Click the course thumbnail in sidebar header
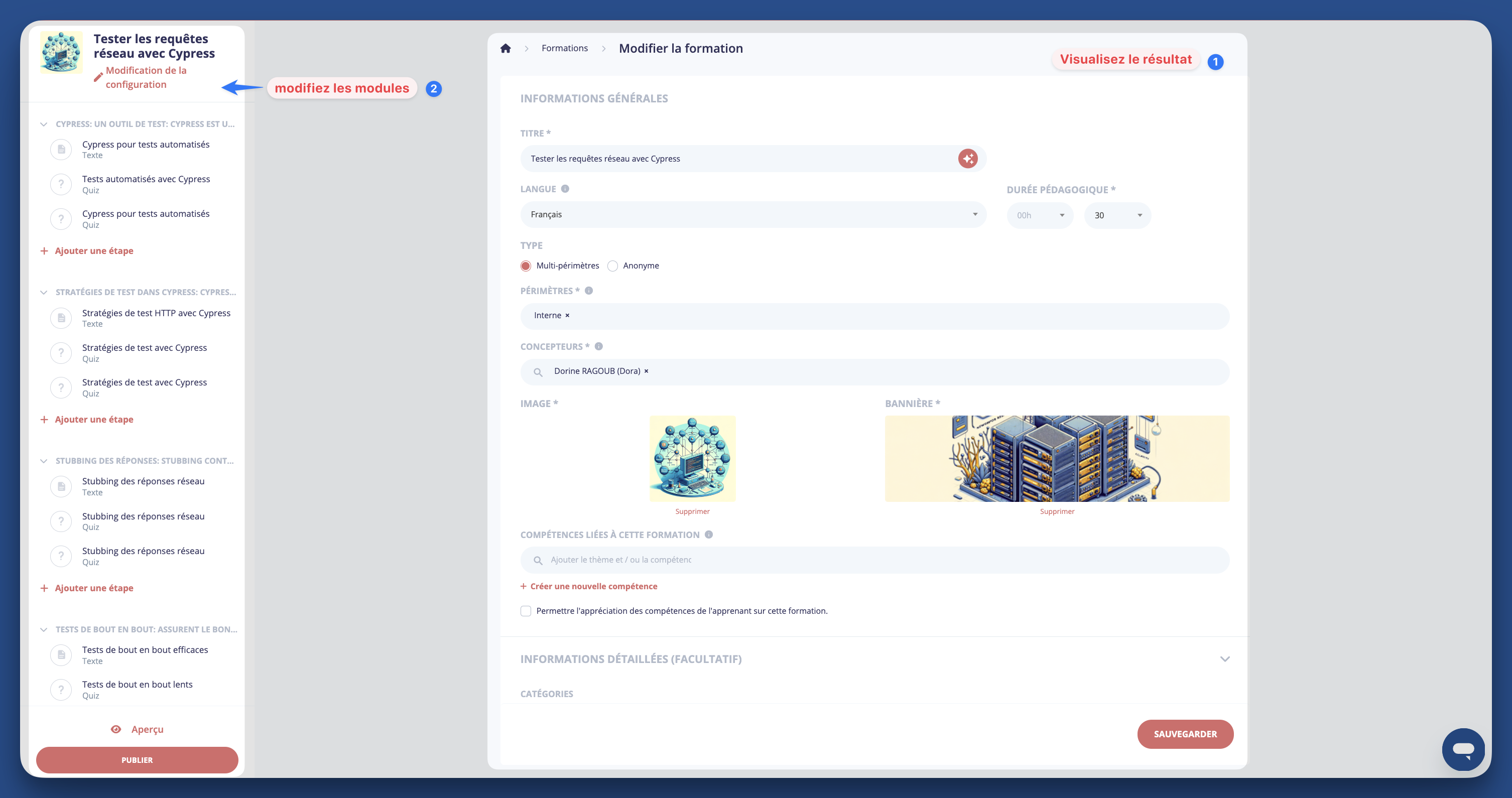The width and height of the screenshot is (1512, 798). point(61,52)
